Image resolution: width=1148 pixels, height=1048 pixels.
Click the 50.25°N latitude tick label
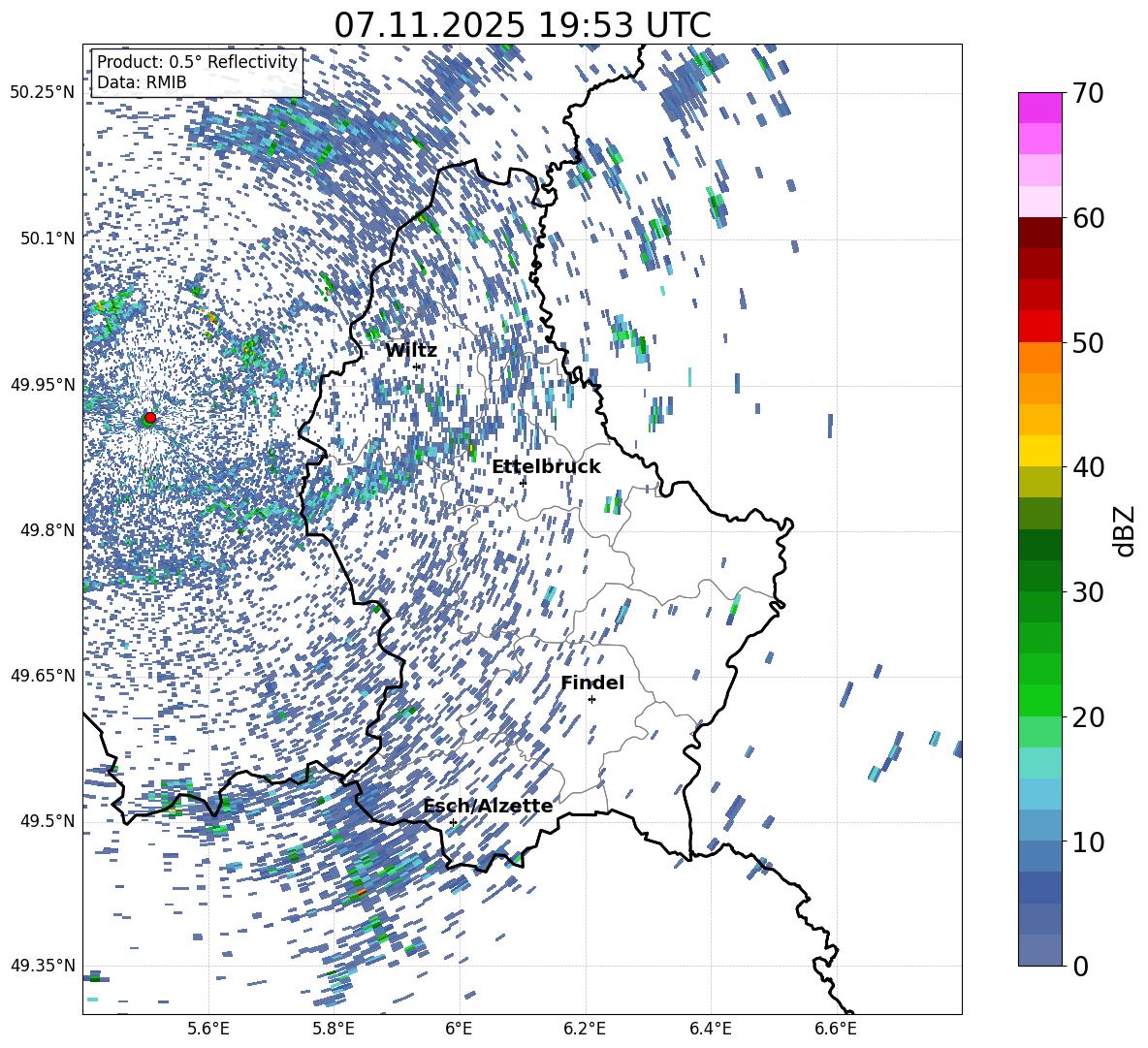coord(43,93)
